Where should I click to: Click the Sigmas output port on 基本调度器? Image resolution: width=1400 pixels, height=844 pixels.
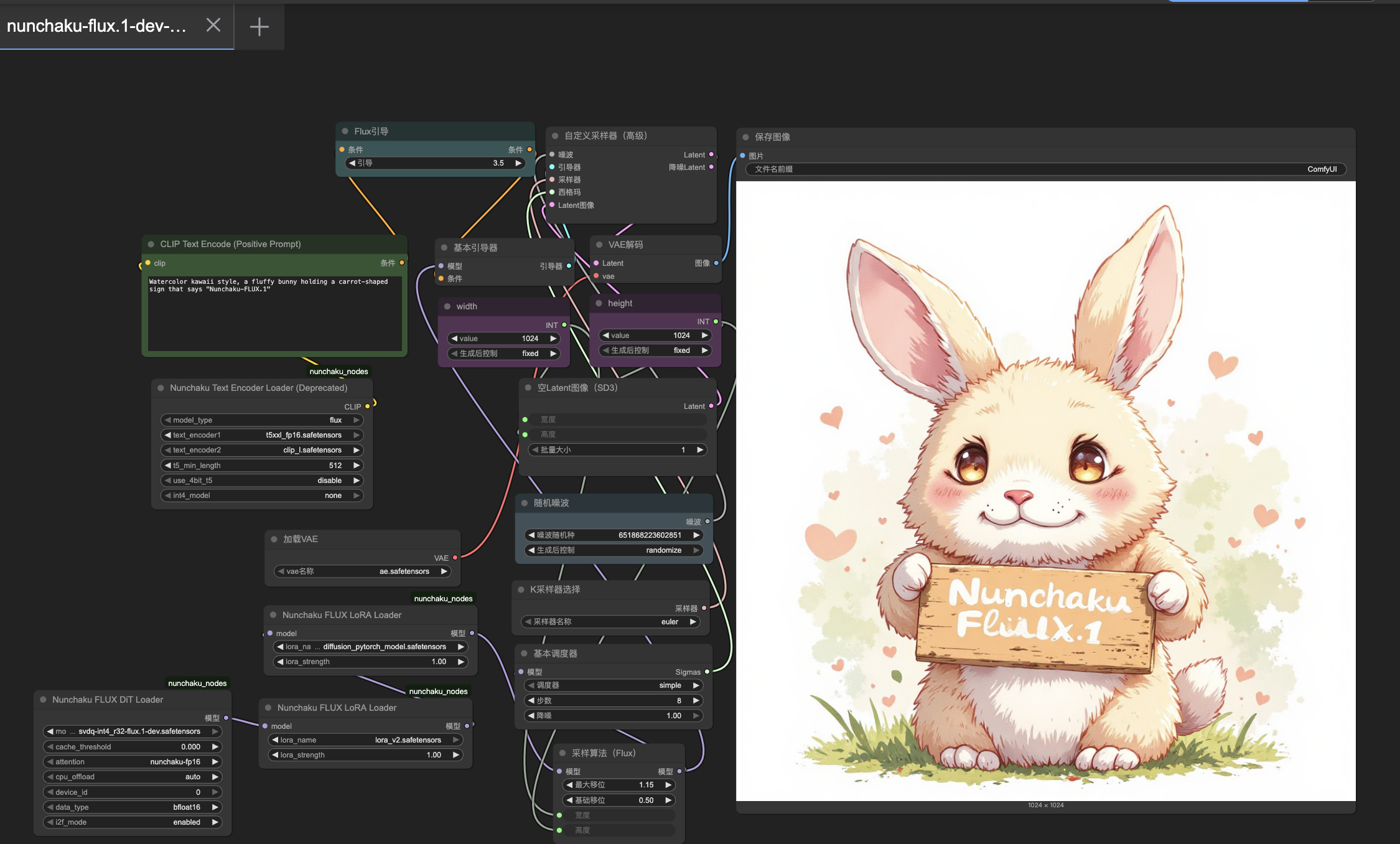pos(707,672)
